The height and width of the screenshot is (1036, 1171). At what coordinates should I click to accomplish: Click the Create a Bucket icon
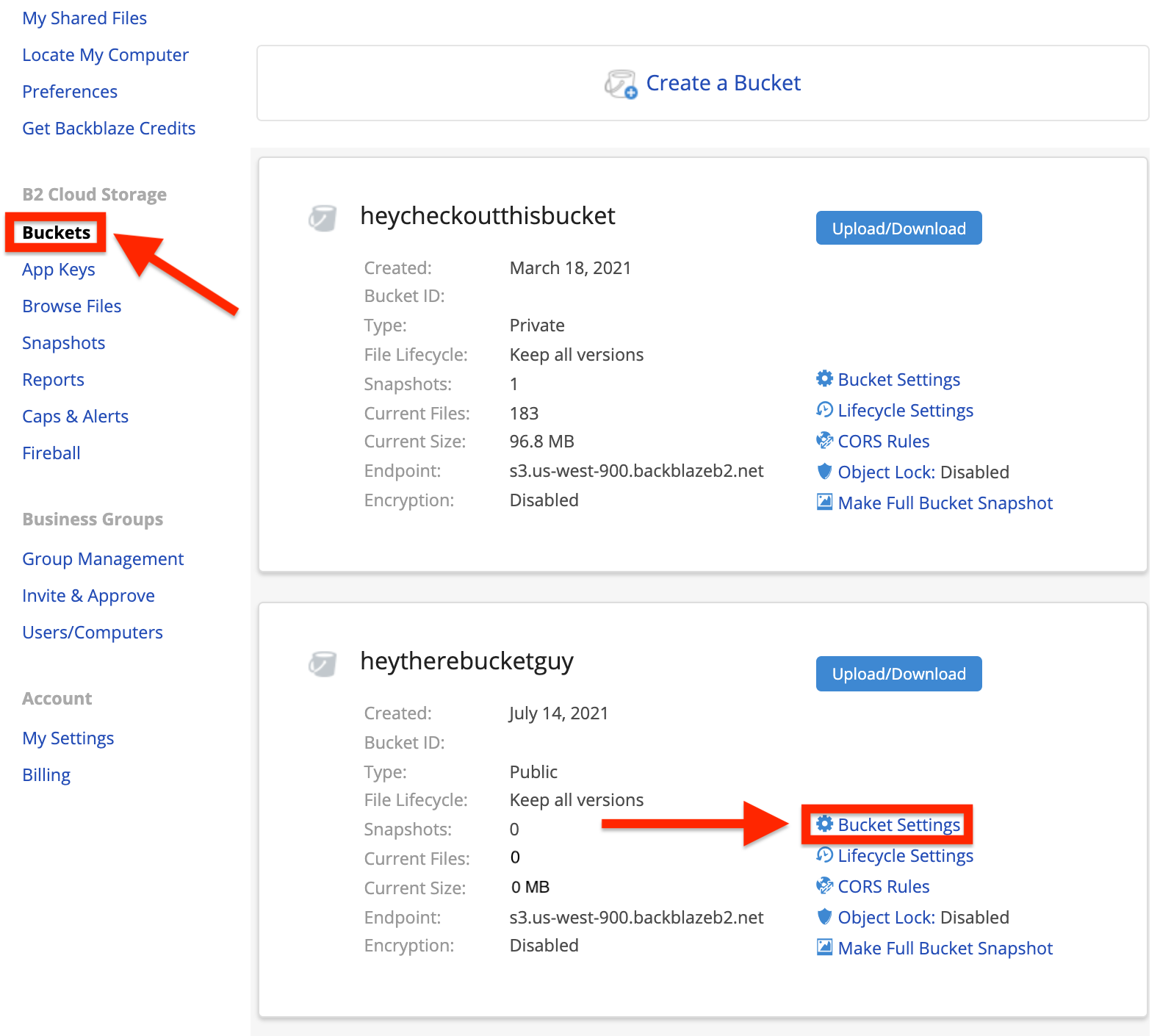pyautogui.click(x=621, y=84)
